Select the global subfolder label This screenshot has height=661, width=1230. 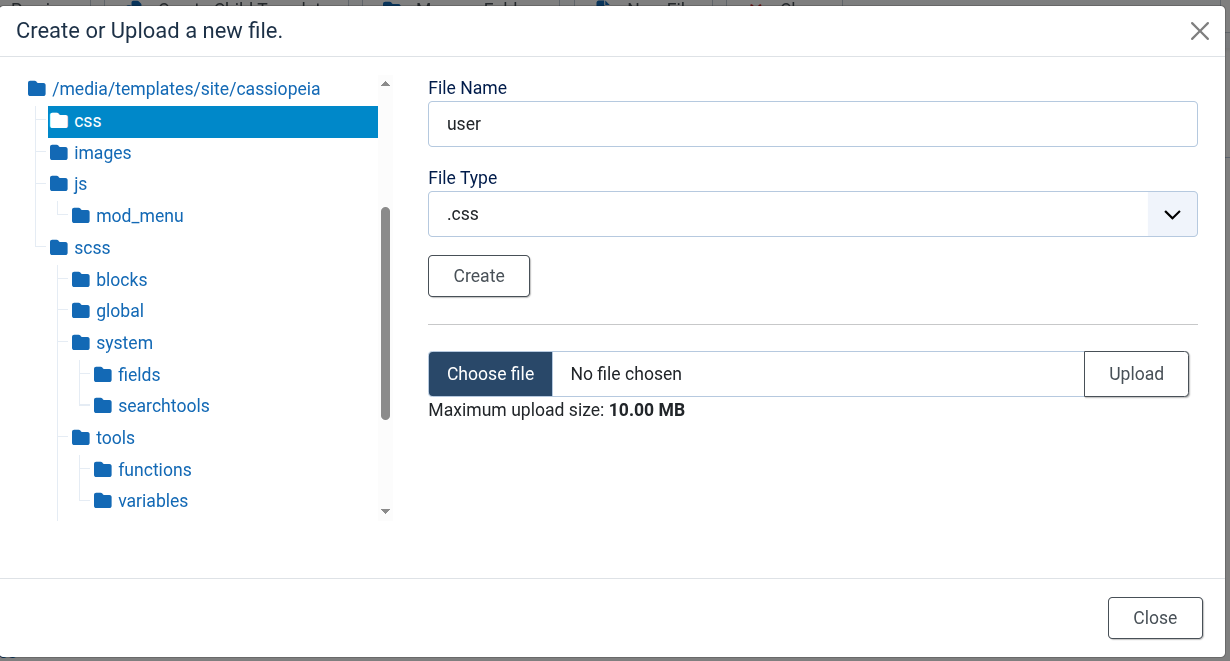pyautogui.click(x=120, y=311)
